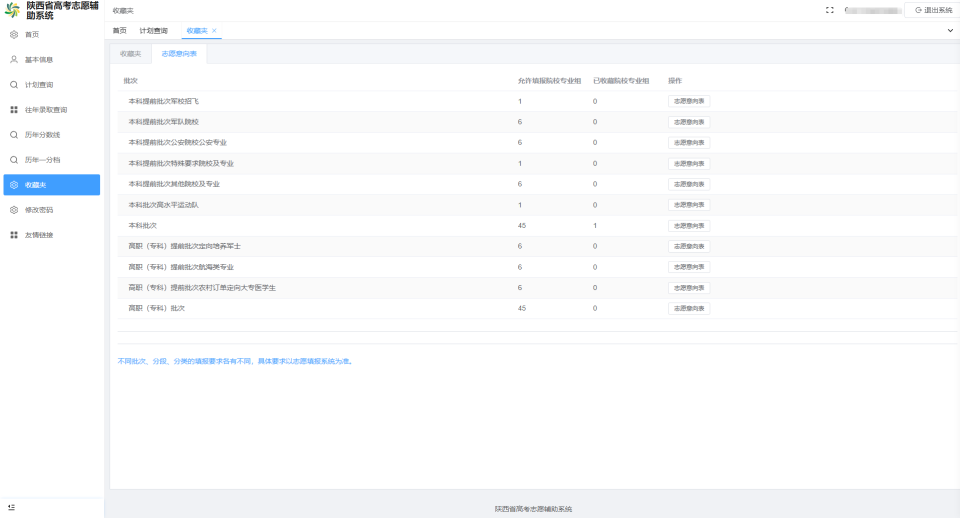The width and height of the screenshot is (960, 518).
Task: Click the blue notice text 不同批次、分段、分类的填报要求
Action: [x=235, y=361]
